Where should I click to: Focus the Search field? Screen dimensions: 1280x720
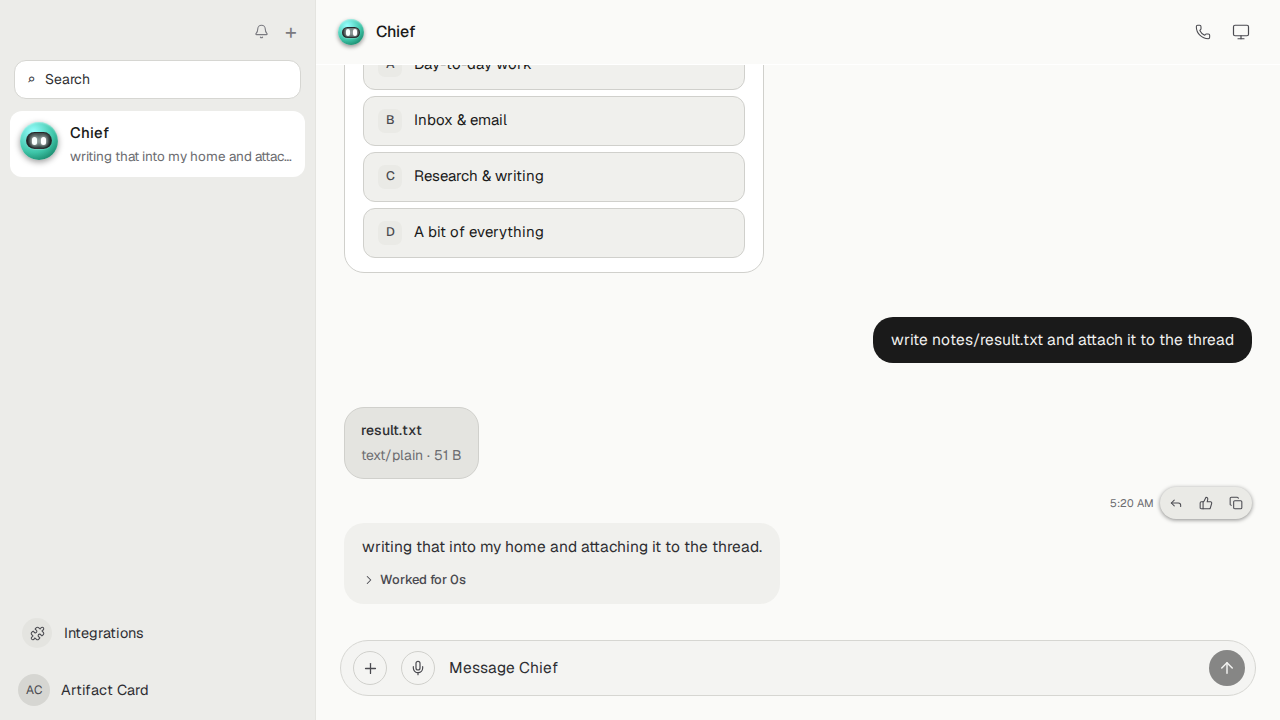[x=158, y=79]
